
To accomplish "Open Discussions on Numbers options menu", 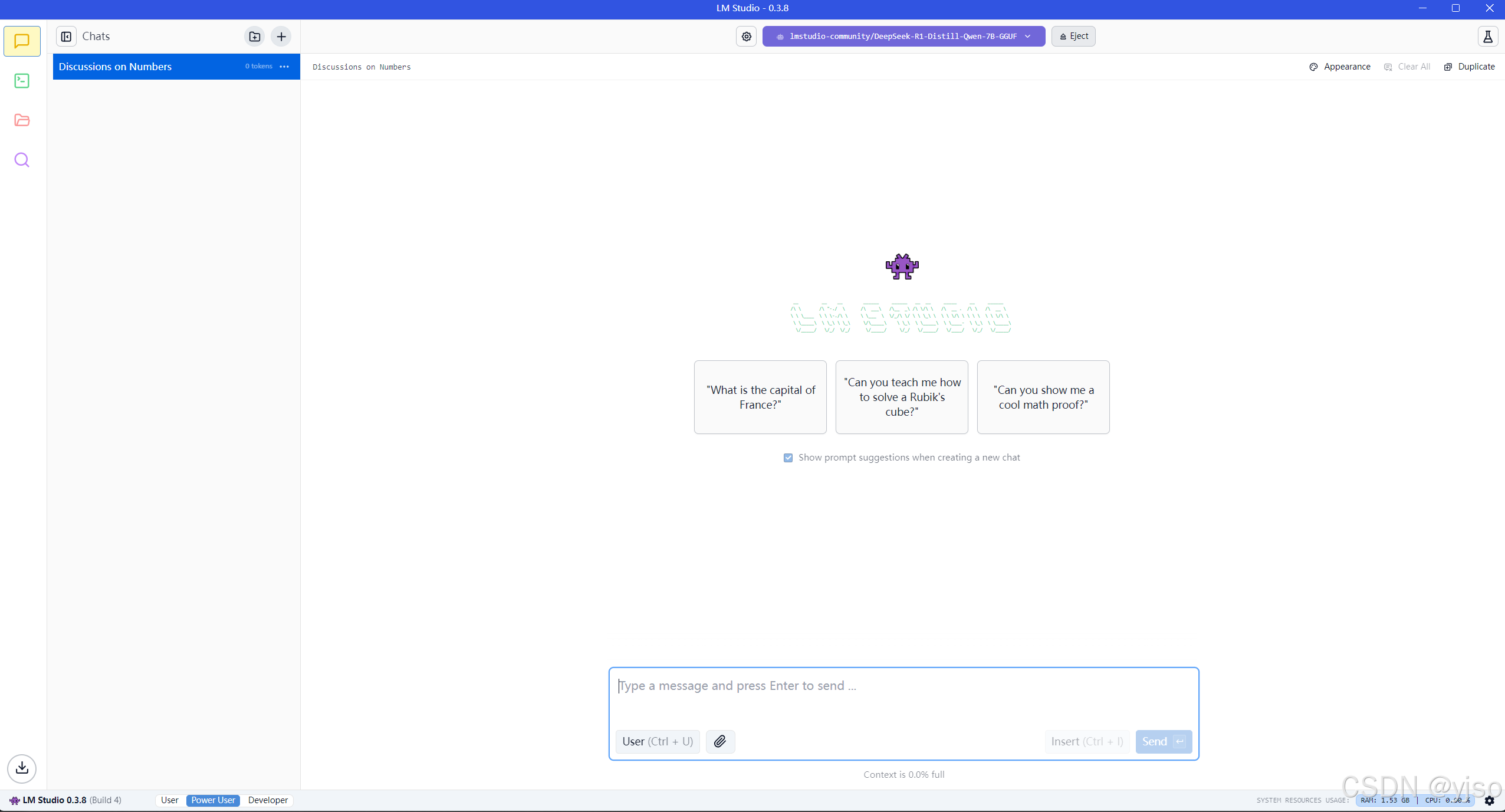I will coord(284,67).
